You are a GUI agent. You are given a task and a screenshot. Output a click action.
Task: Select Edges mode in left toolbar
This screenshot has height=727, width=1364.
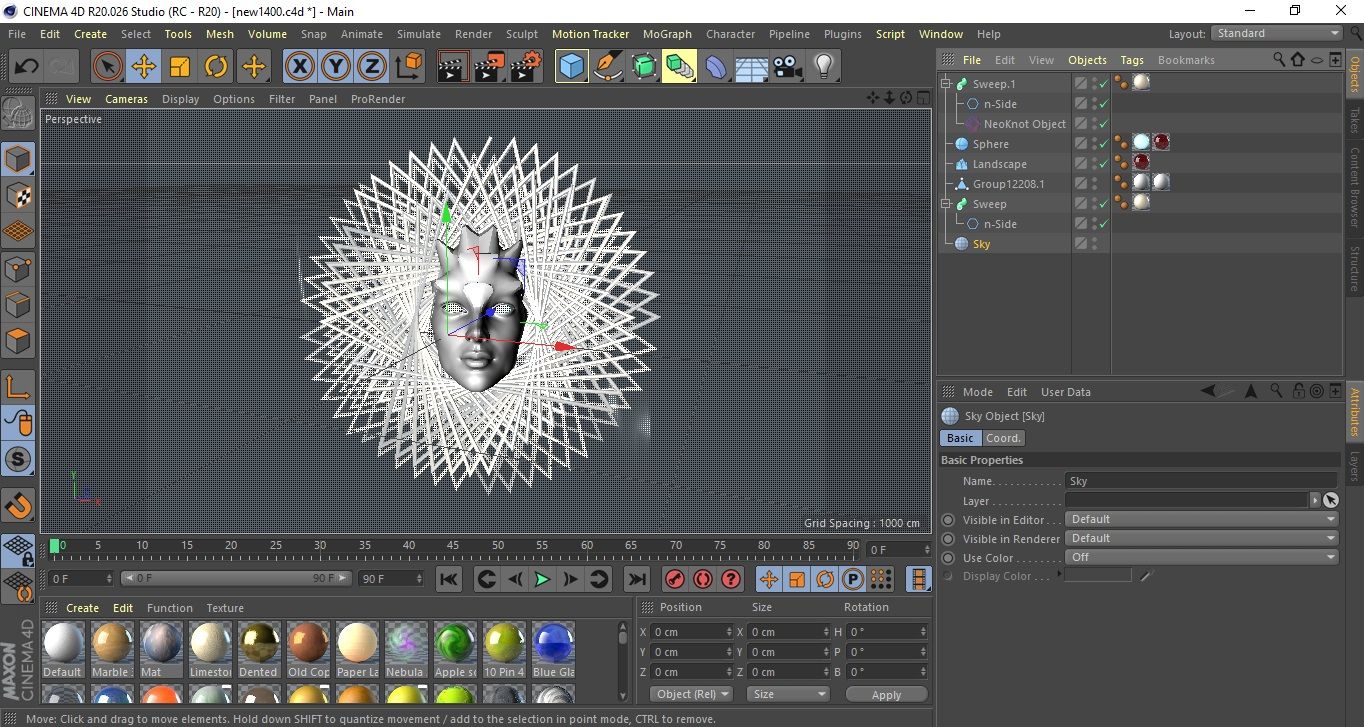18,304
